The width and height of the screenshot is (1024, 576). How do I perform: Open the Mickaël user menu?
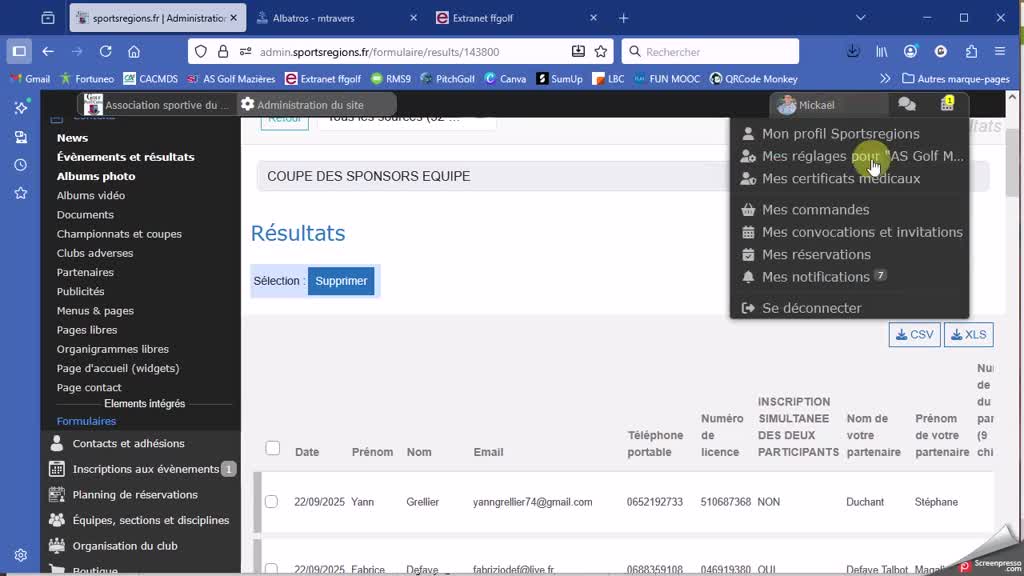pyautogui.click(x=816, y=105)
